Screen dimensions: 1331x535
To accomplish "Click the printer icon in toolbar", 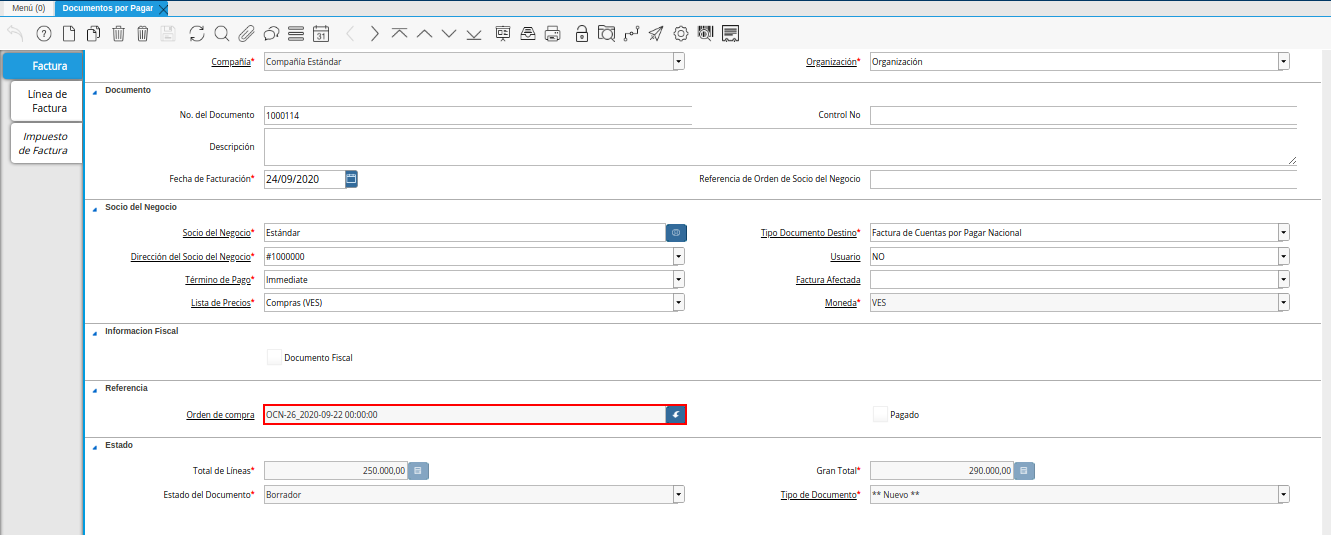I will click(552, 34).
